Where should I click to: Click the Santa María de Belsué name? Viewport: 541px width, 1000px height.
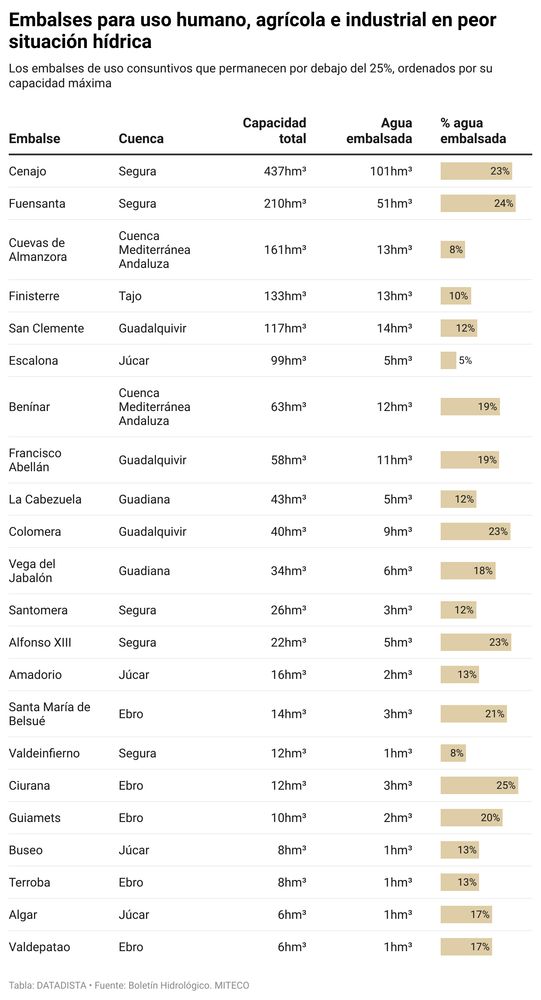click(x=50, y=714)
